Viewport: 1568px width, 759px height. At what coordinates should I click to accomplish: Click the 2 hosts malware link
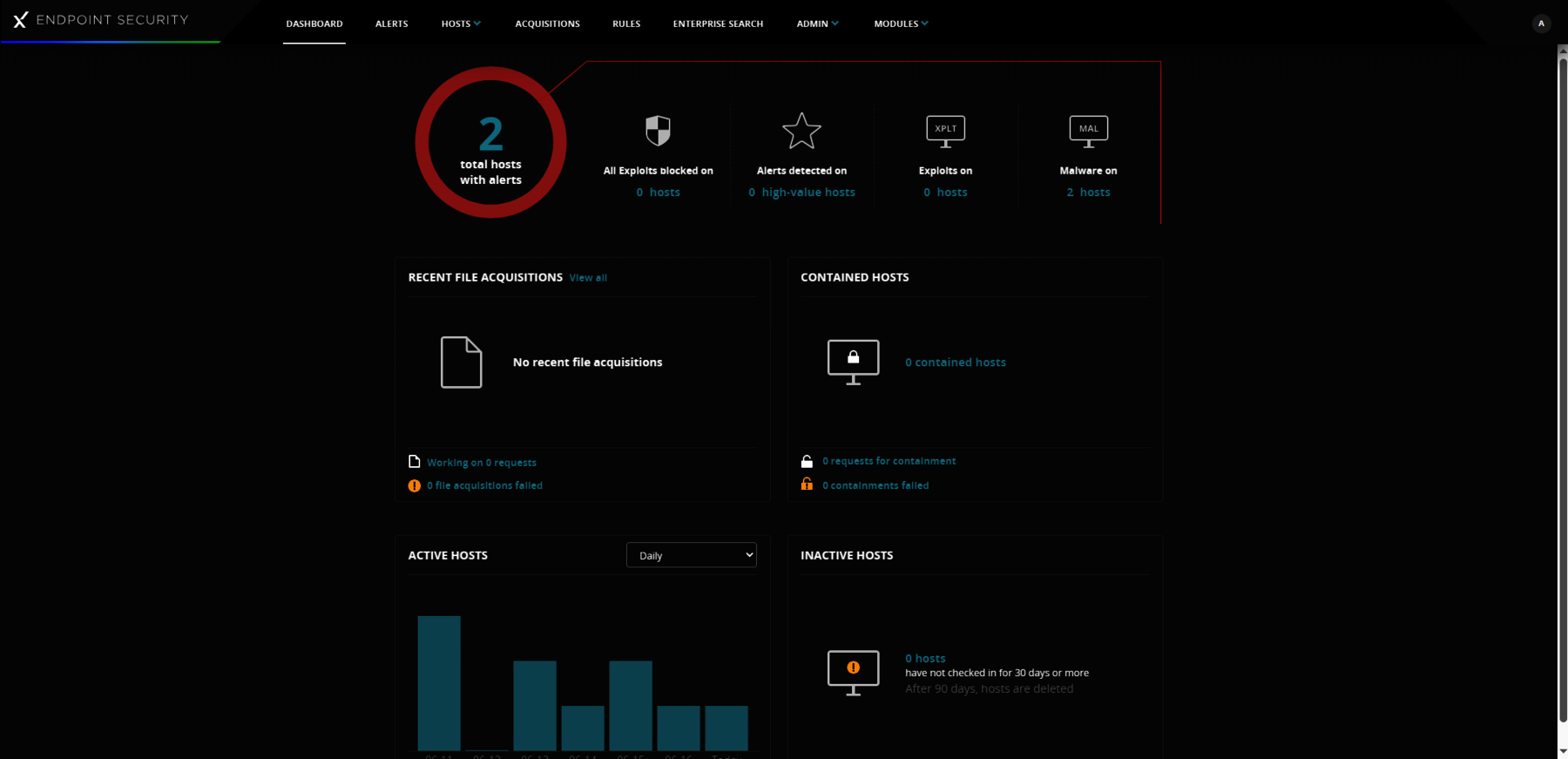1088,193
